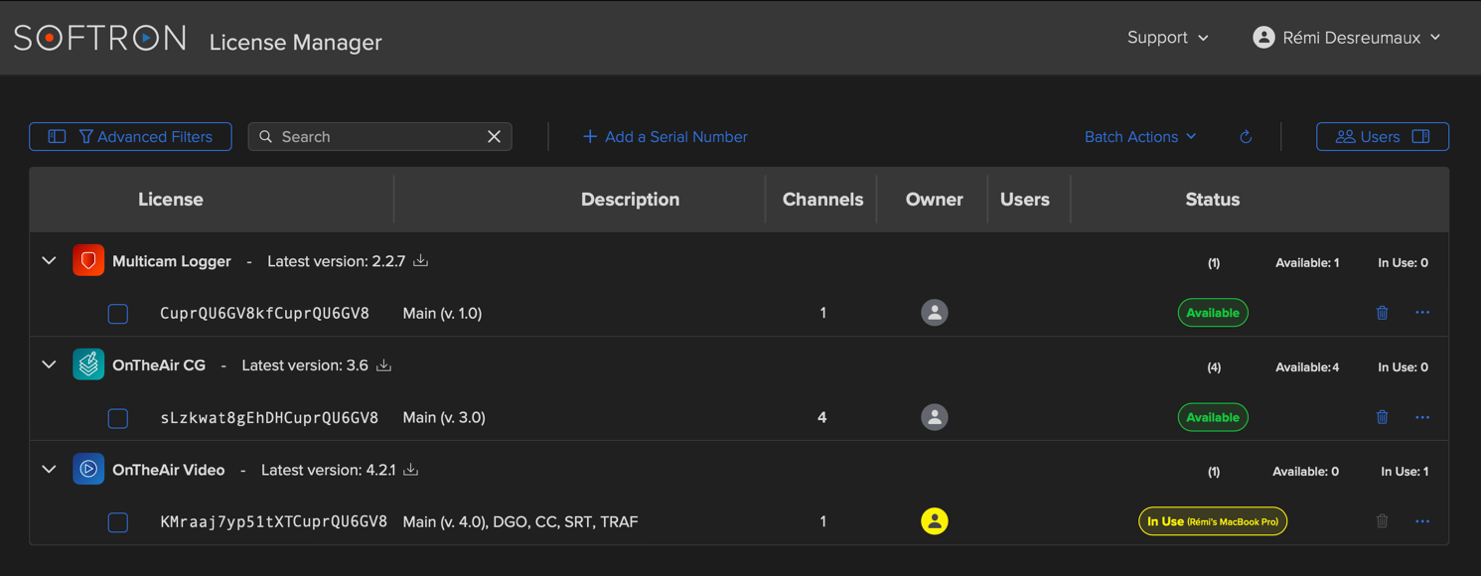Click the user avatar icon beside Rémi Desreumaux

(1264, 37)
